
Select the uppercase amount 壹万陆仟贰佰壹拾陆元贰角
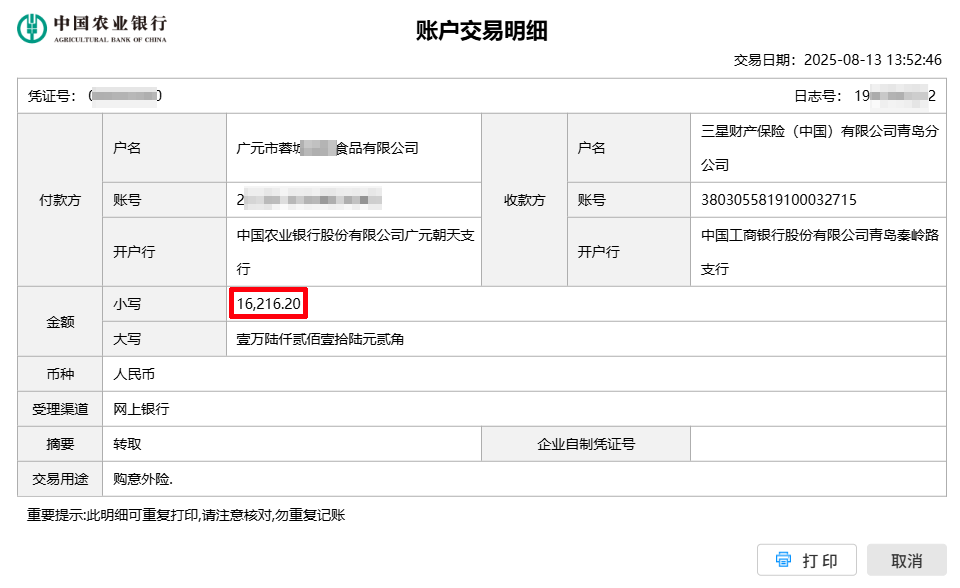(x=320, y=339)
